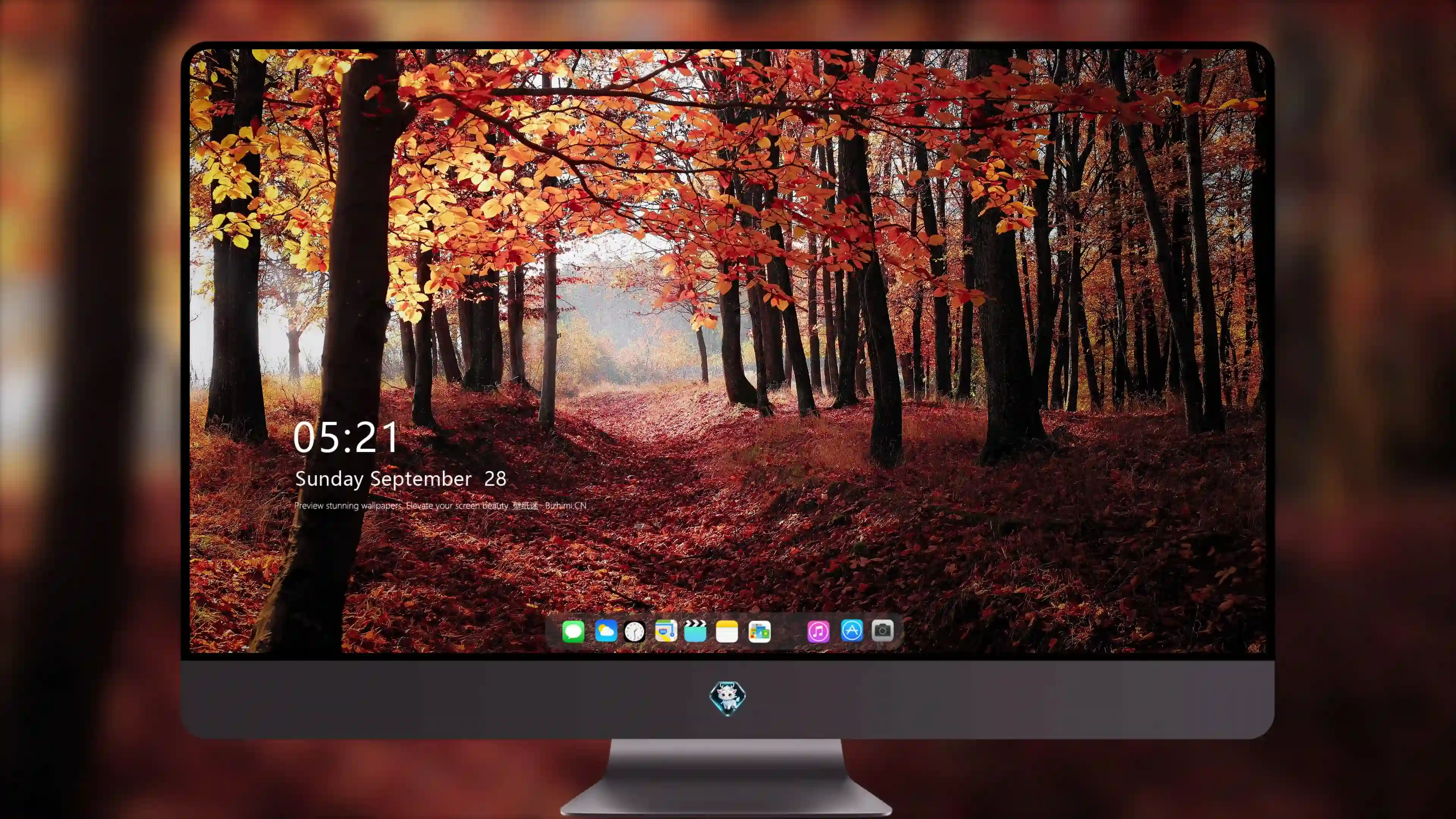The image size is (1456, 819).
Task: Launch the pink iTunes music icon
Action: 819,631
